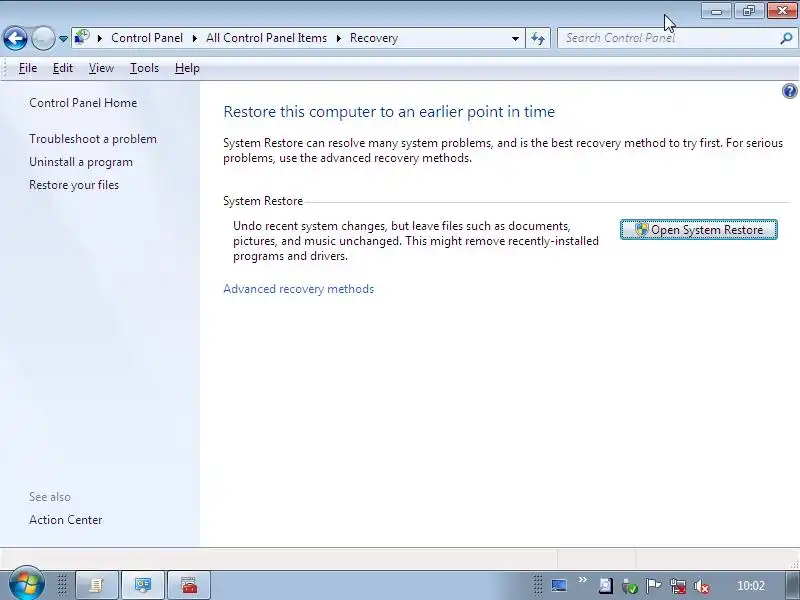Image resolution: width=800 pixels, height=600 pixels.
Task: Click the Forward navigation arrow
Action: point(43,38)
